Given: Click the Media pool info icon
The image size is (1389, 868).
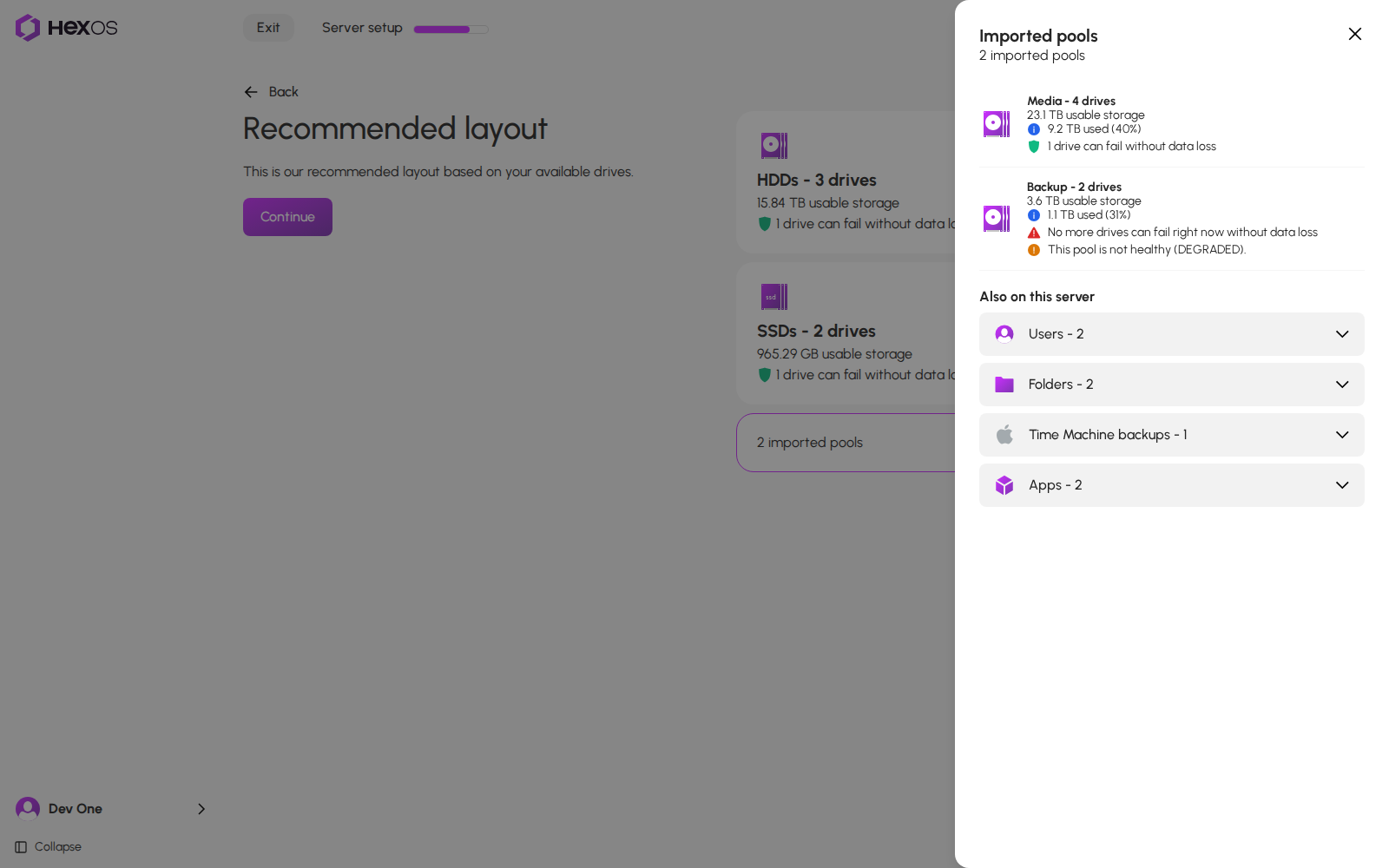Looking at the screenshot, I should 1034,129.
